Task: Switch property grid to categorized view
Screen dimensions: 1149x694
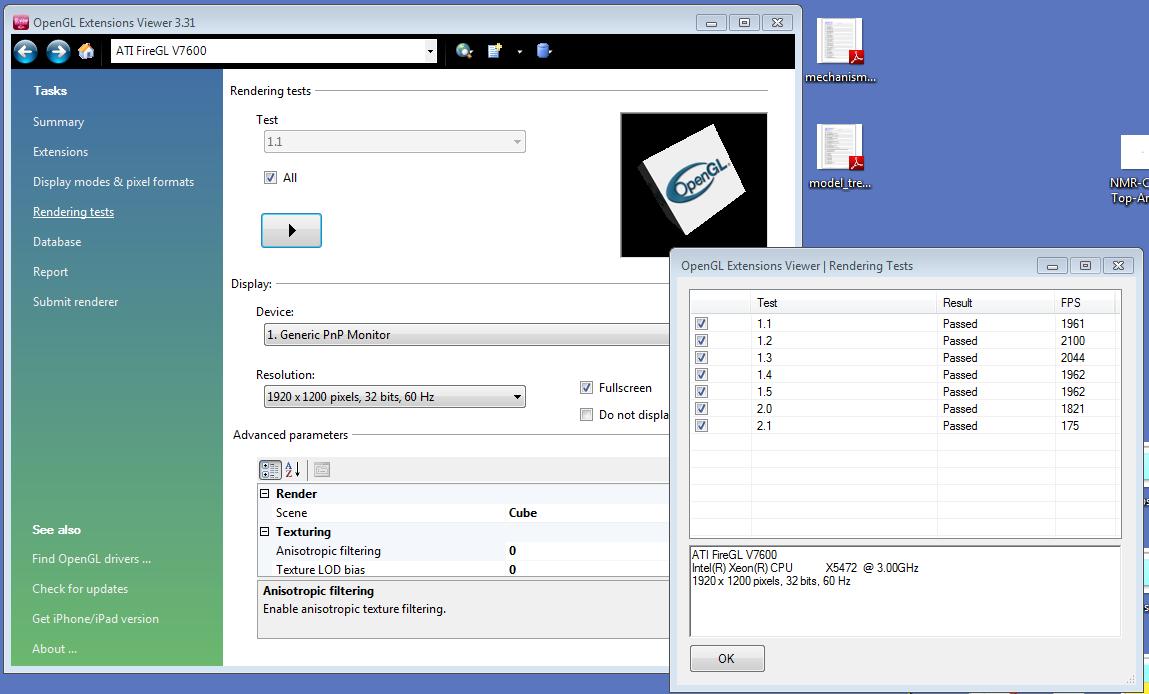Action: point(270,470)
